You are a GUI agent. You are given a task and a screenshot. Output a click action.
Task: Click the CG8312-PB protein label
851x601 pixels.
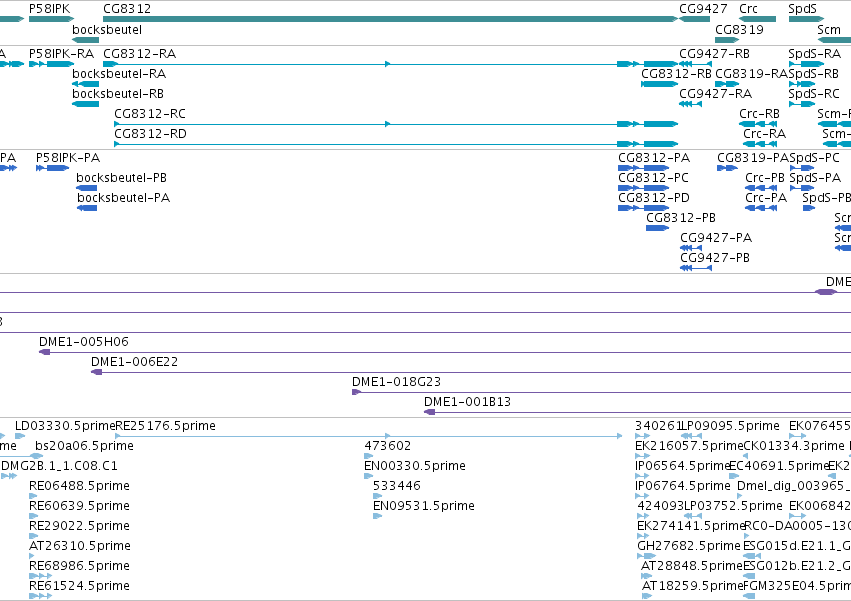tap(681, 218)
